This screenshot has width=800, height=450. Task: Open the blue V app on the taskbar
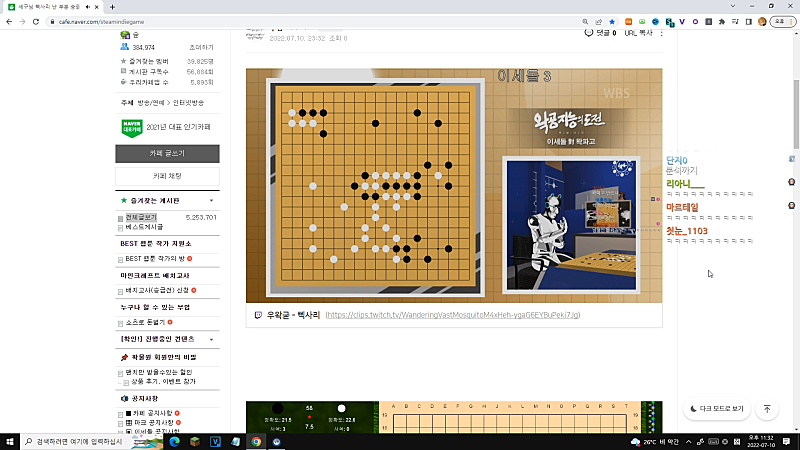tap(215, 442)
